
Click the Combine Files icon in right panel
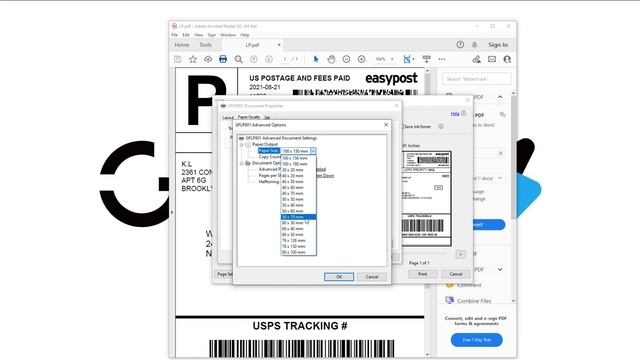(449, 300)
